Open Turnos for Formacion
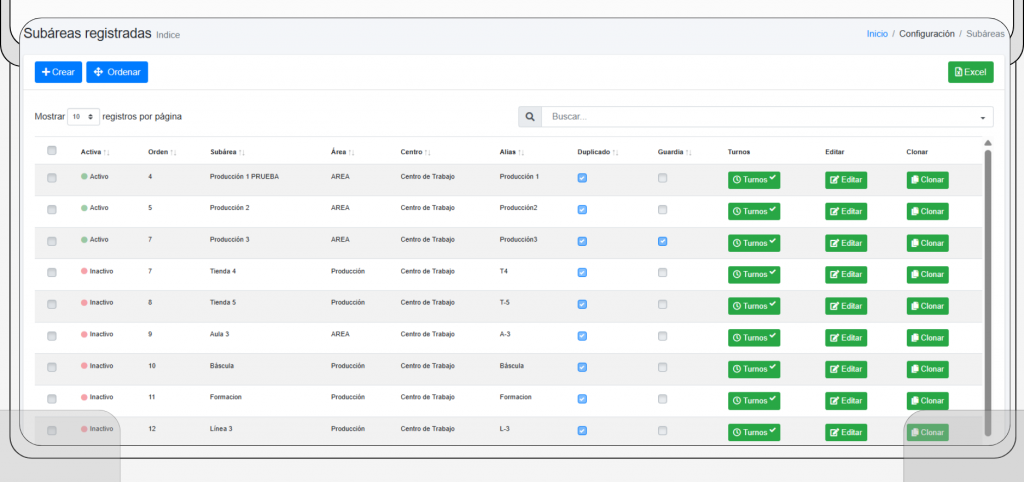This screenshot has height=482, width=1024. click(x=754, y=400)
